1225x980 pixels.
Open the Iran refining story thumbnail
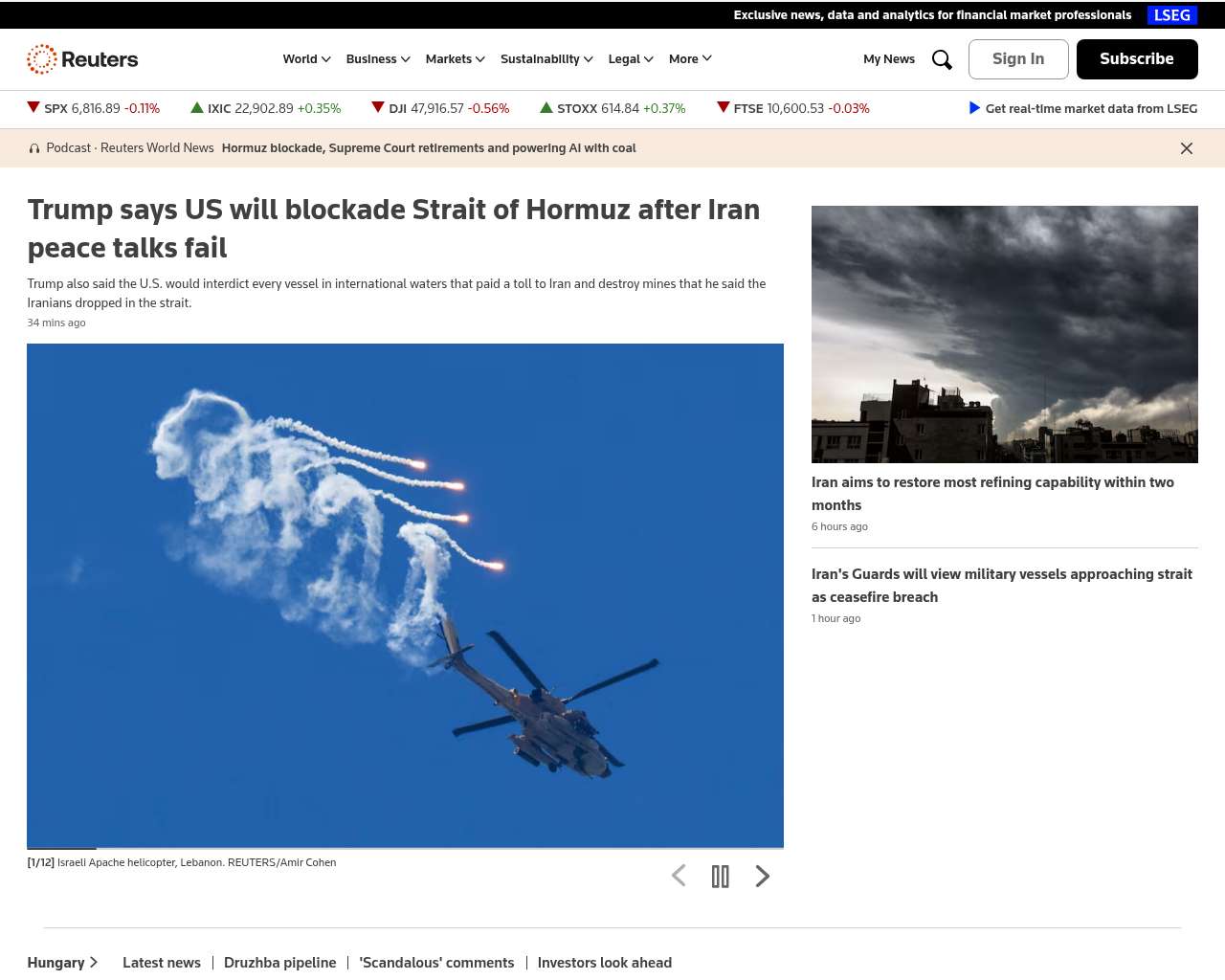coord(1005,334)
